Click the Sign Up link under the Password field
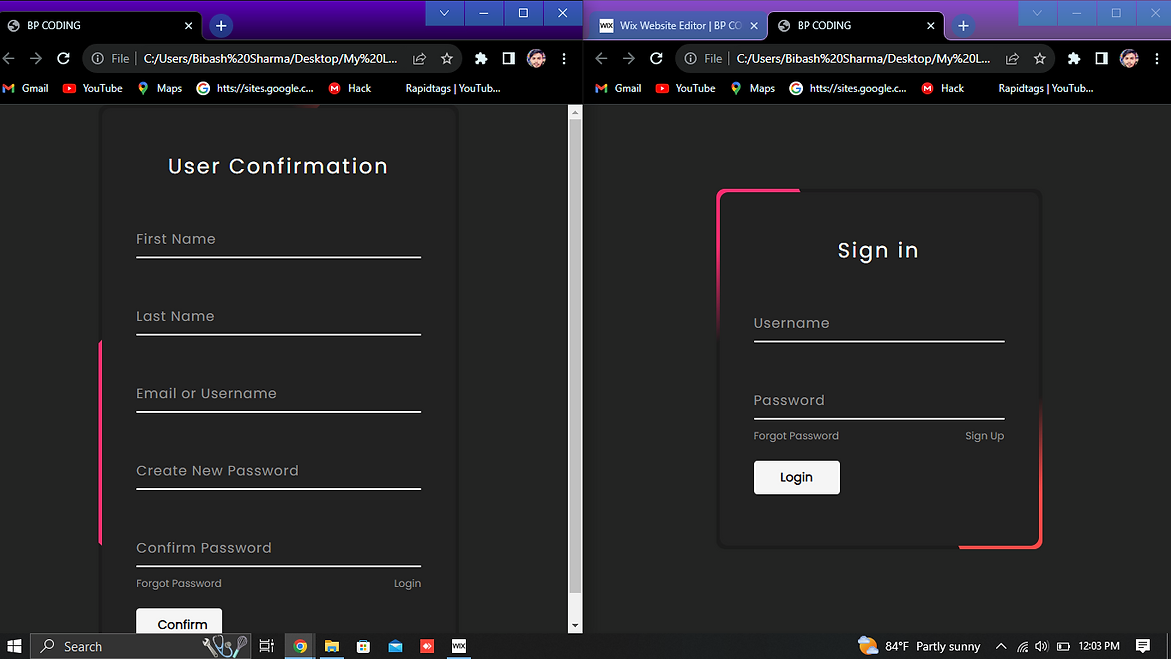1171x659 pixels. coord(984,436)
